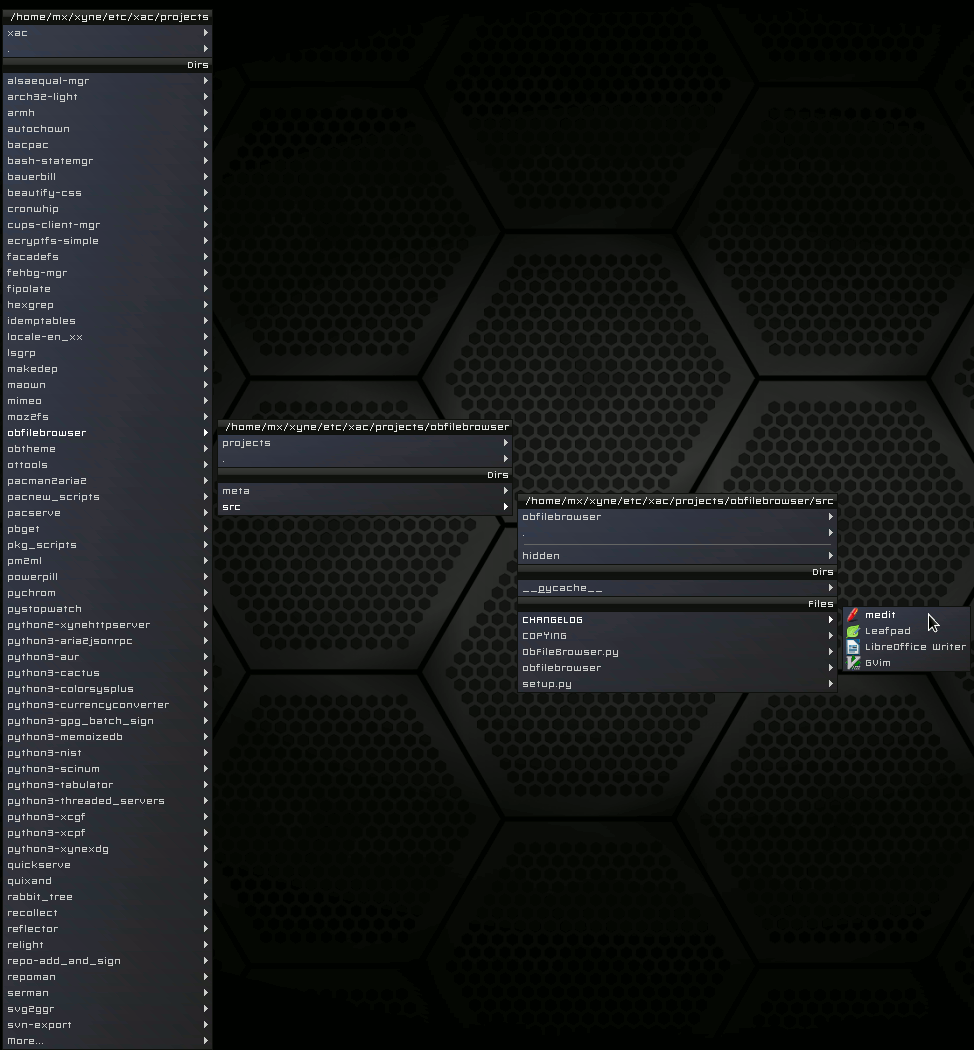Open the COPYING file entry
The width and height of the screenshot is (974, 1050).
point(545,636)
